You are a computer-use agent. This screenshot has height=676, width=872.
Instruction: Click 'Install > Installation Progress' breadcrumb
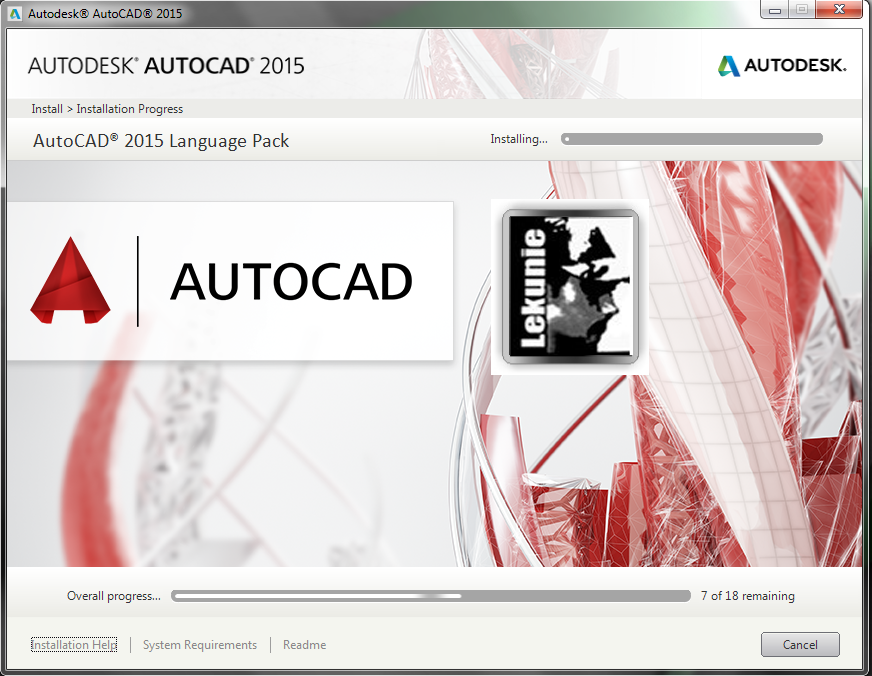coord(107,109)
